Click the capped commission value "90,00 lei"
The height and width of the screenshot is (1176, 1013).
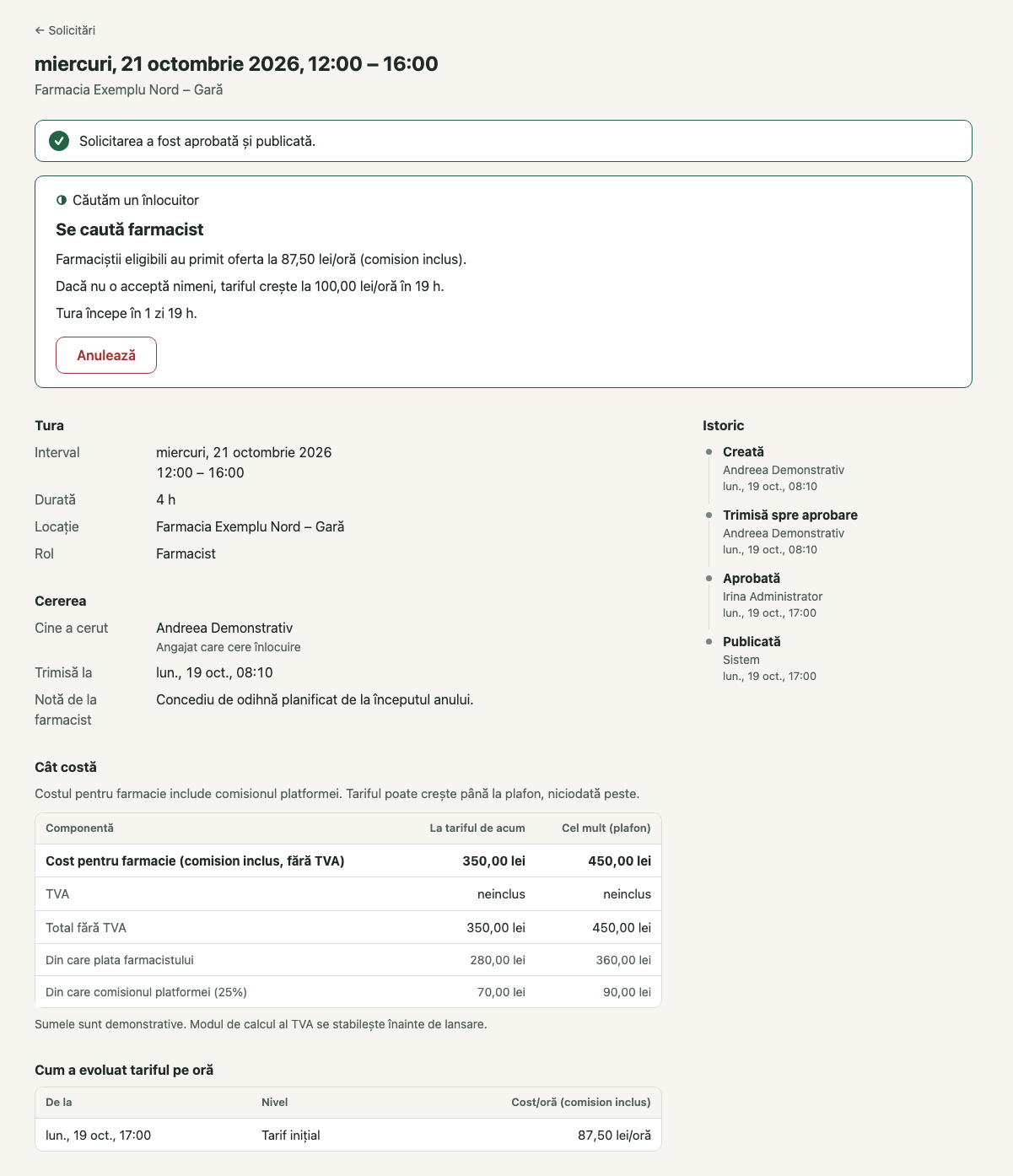(x=627, y=992)
